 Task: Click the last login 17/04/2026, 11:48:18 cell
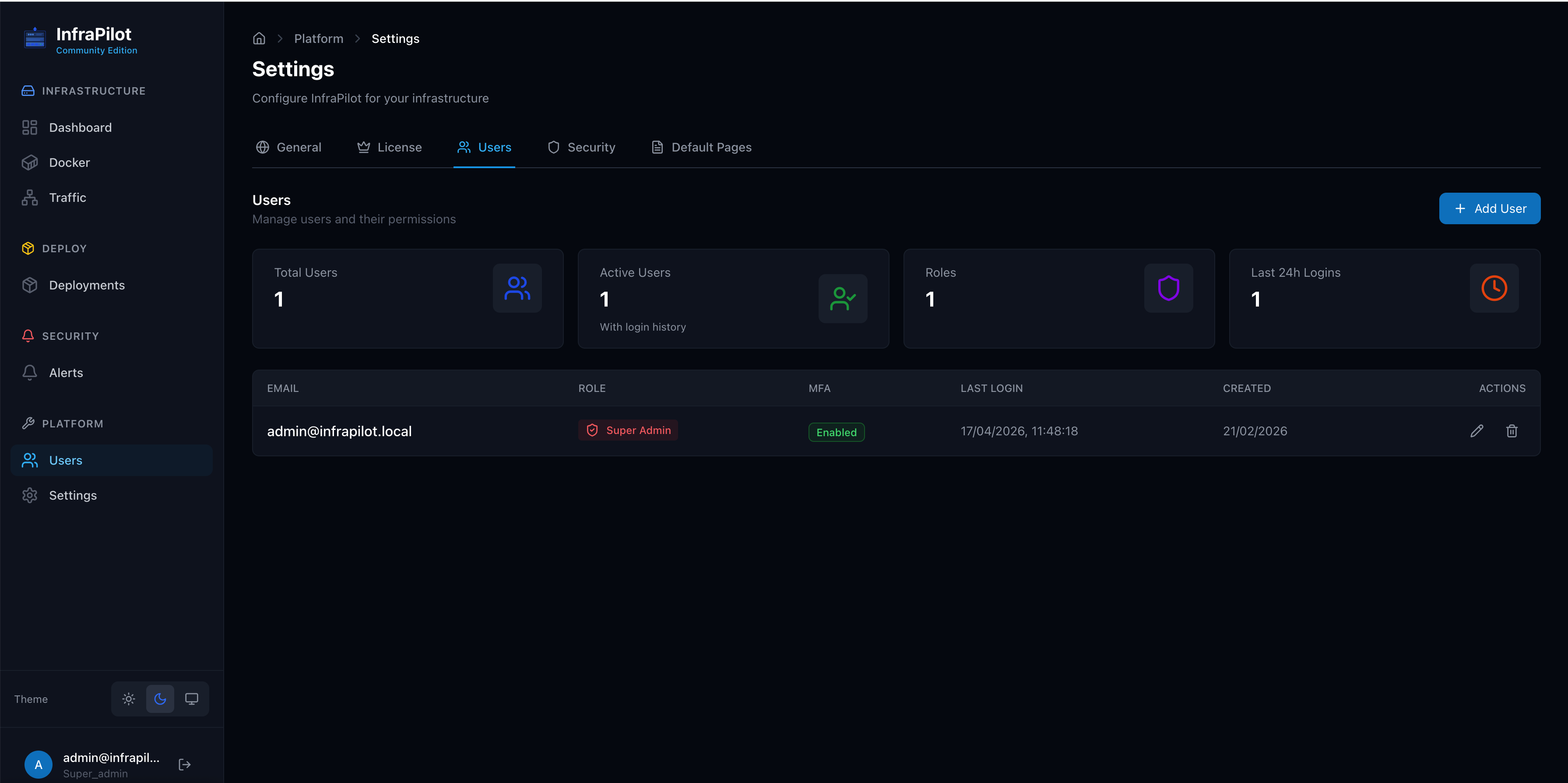pos(1019,431)
